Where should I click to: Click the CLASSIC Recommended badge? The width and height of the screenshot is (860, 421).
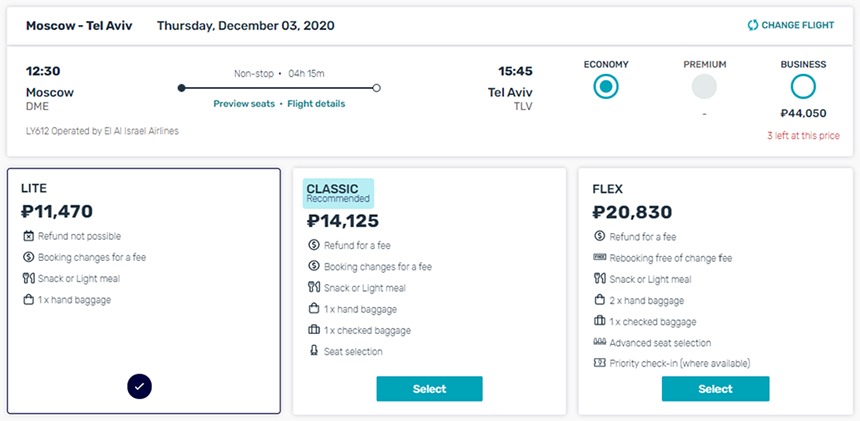pos(338,194)
